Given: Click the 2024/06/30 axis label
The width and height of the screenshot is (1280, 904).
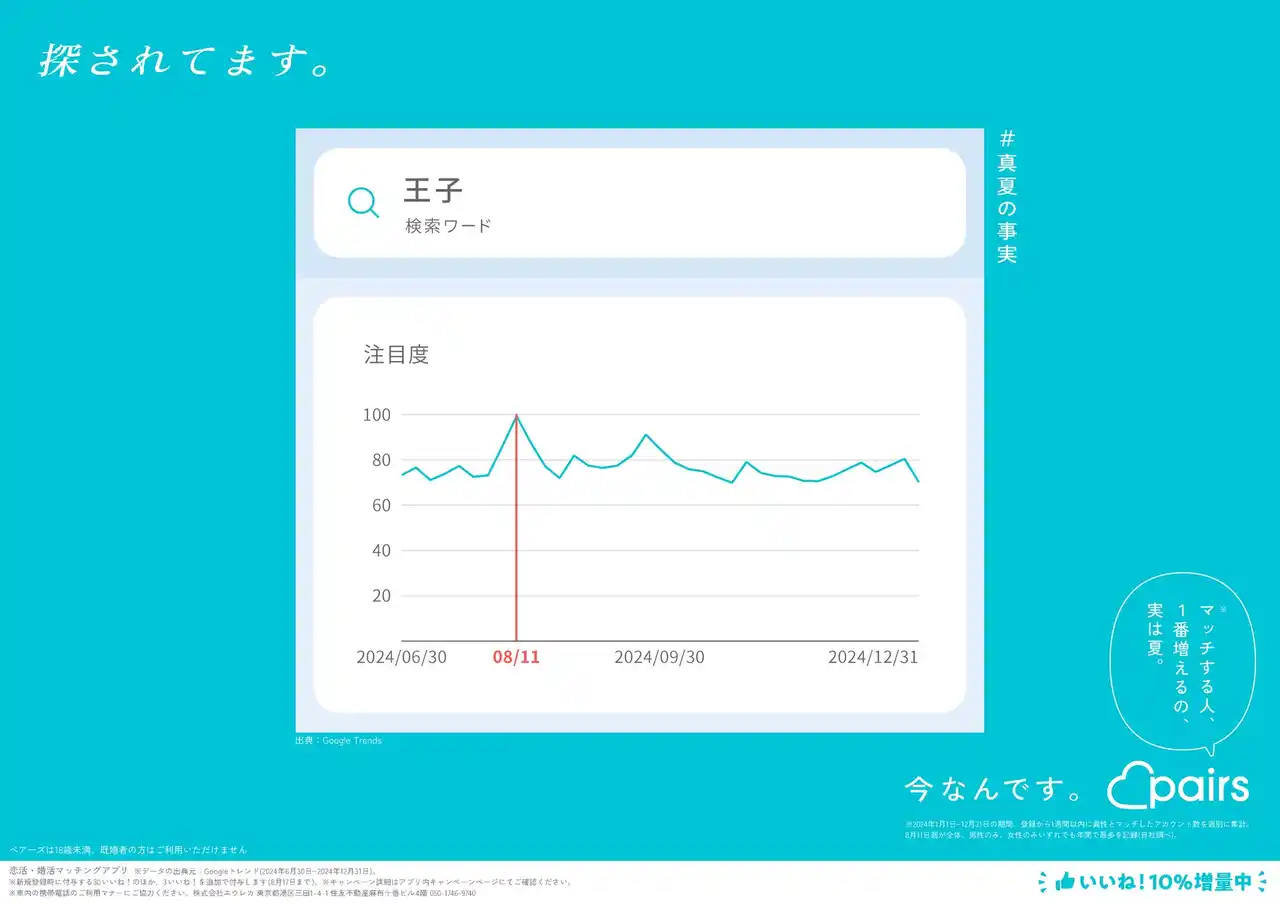Looking at the screenshot, I should coord(402,657).
